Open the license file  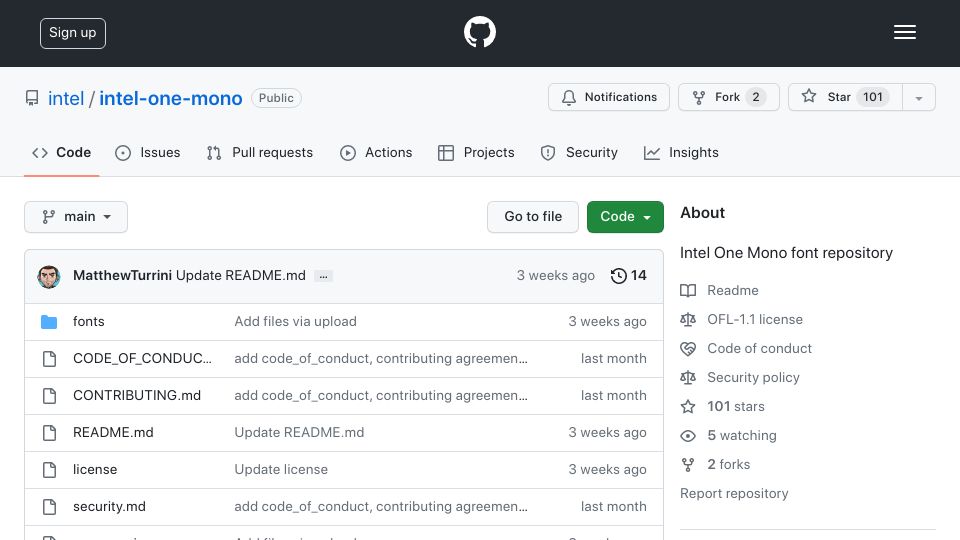click(x=95, y=470)
